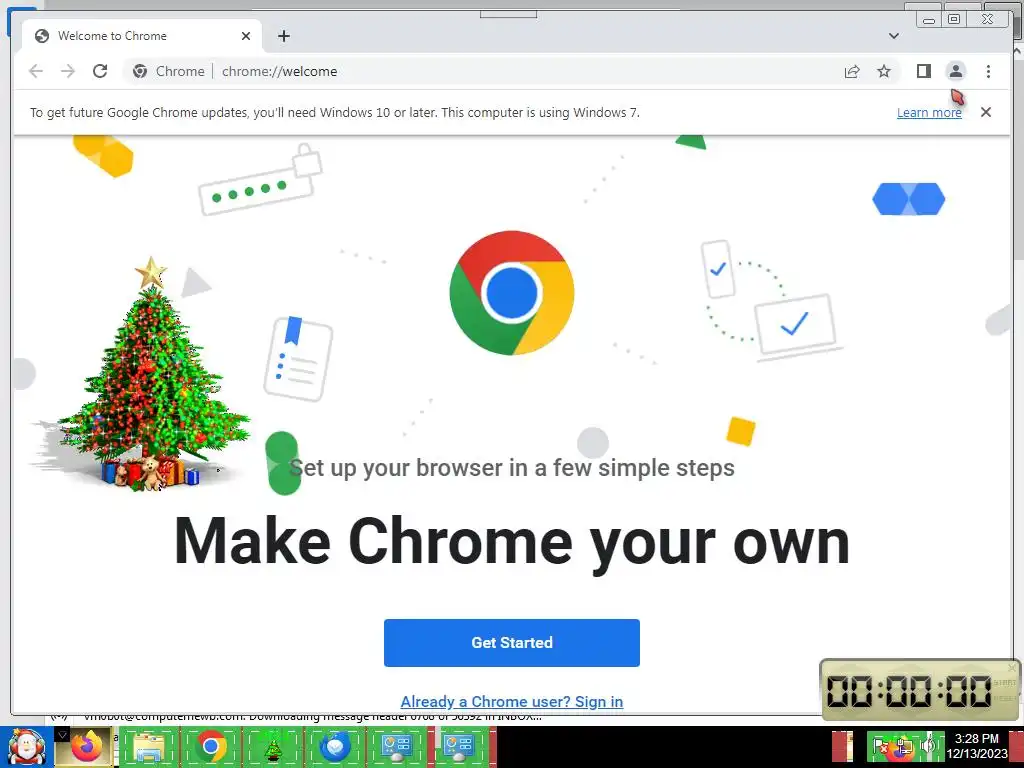This screenshot has height=768, width=1024.
Task: Click the 'Set up your browser' subtitle text
Action: pyautogui.click(x=511, y=468)
